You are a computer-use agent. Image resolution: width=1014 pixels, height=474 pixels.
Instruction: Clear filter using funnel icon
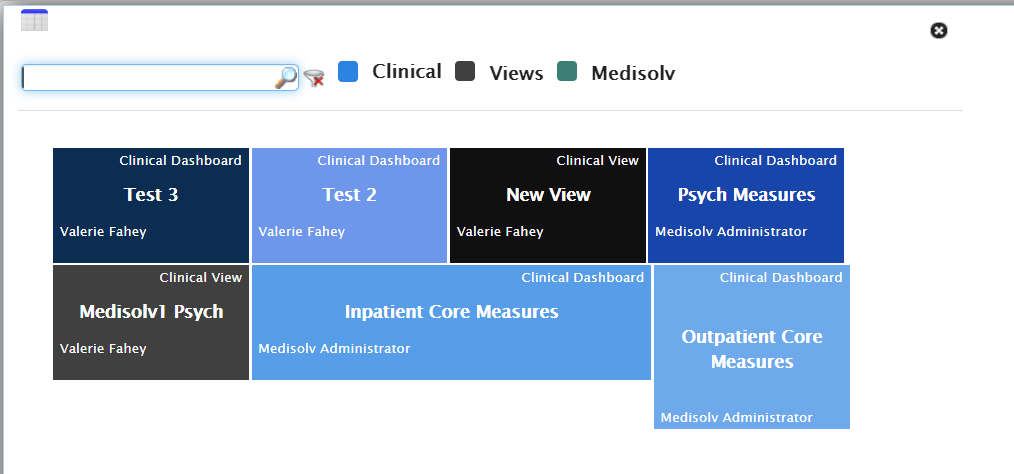pyautogui.click(x=314, y=78)
